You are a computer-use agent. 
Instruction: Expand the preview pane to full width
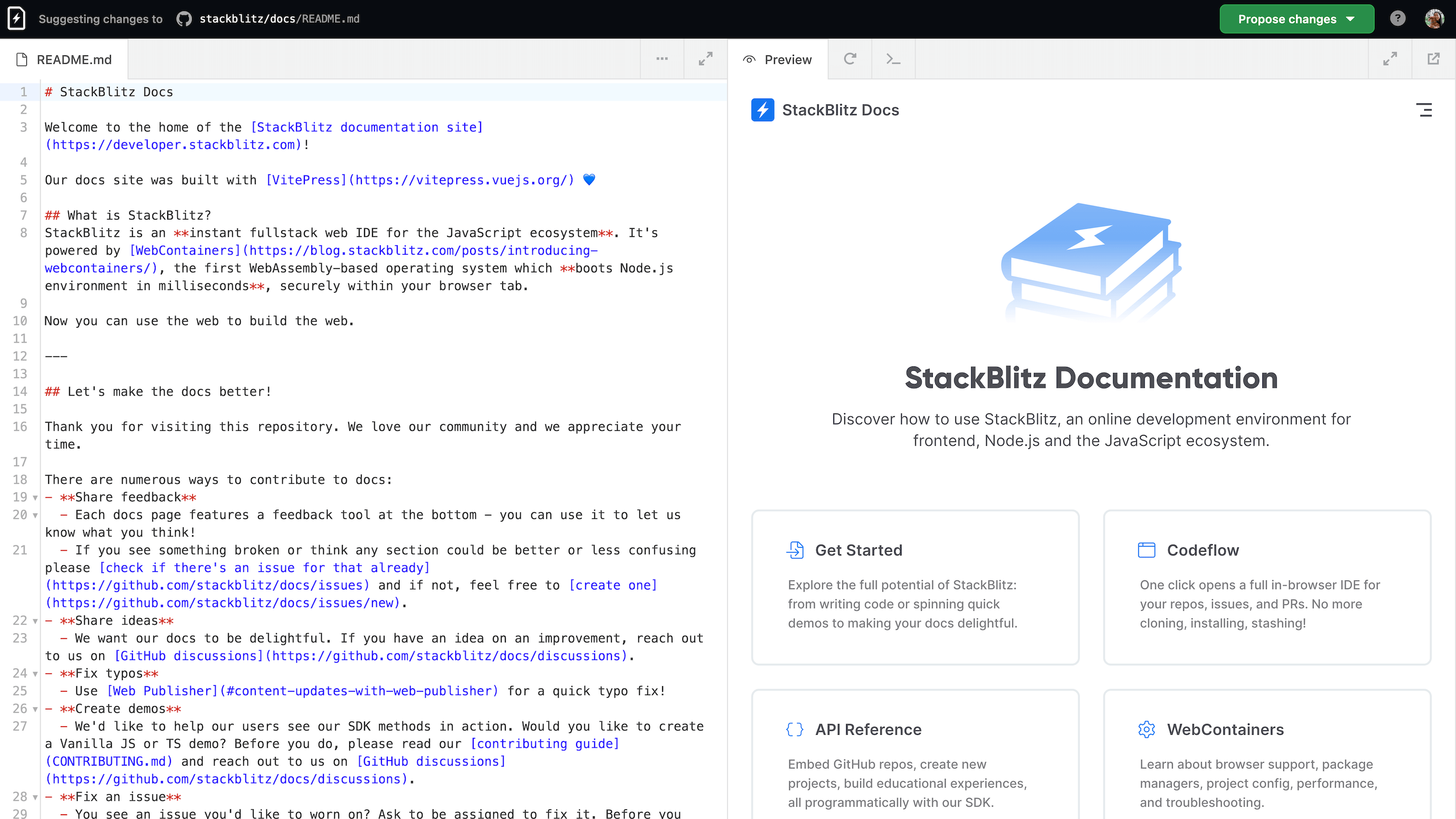click(x=1390, y=59)
